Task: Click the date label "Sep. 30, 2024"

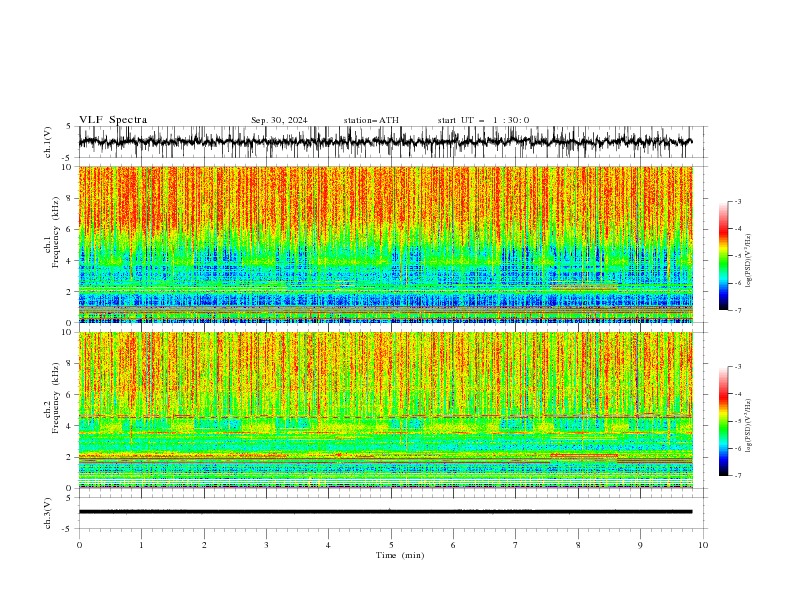Action: (279, 120)
